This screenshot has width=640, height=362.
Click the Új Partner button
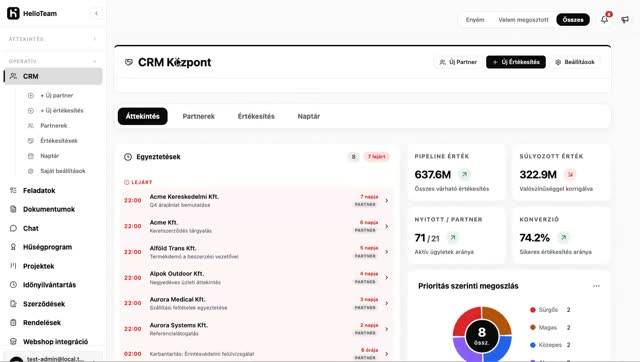458,62
